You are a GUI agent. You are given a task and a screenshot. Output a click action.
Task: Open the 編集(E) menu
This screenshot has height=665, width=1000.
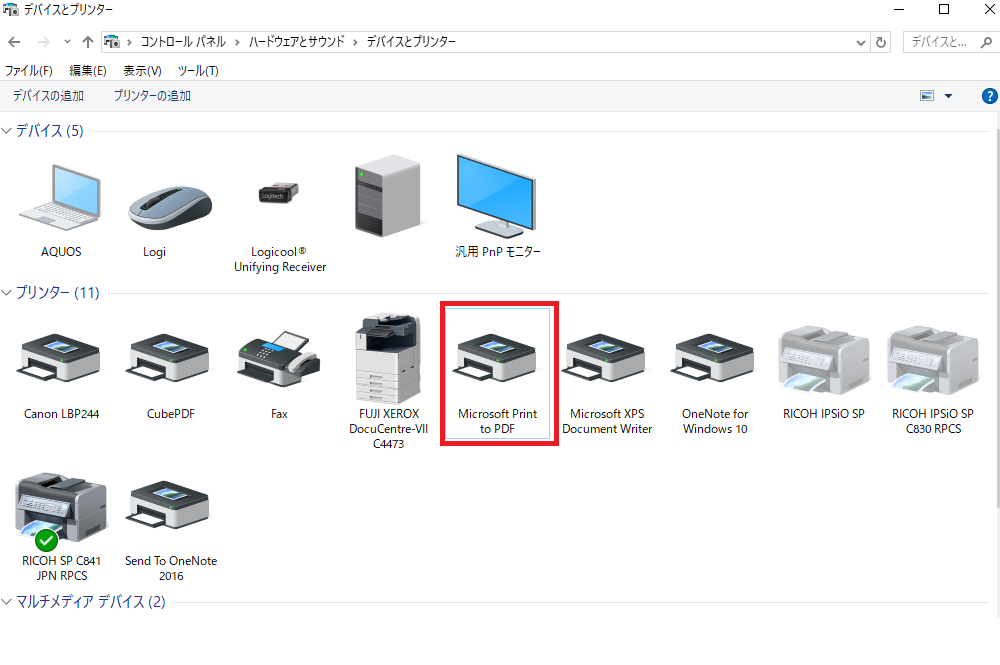point(88,71)
